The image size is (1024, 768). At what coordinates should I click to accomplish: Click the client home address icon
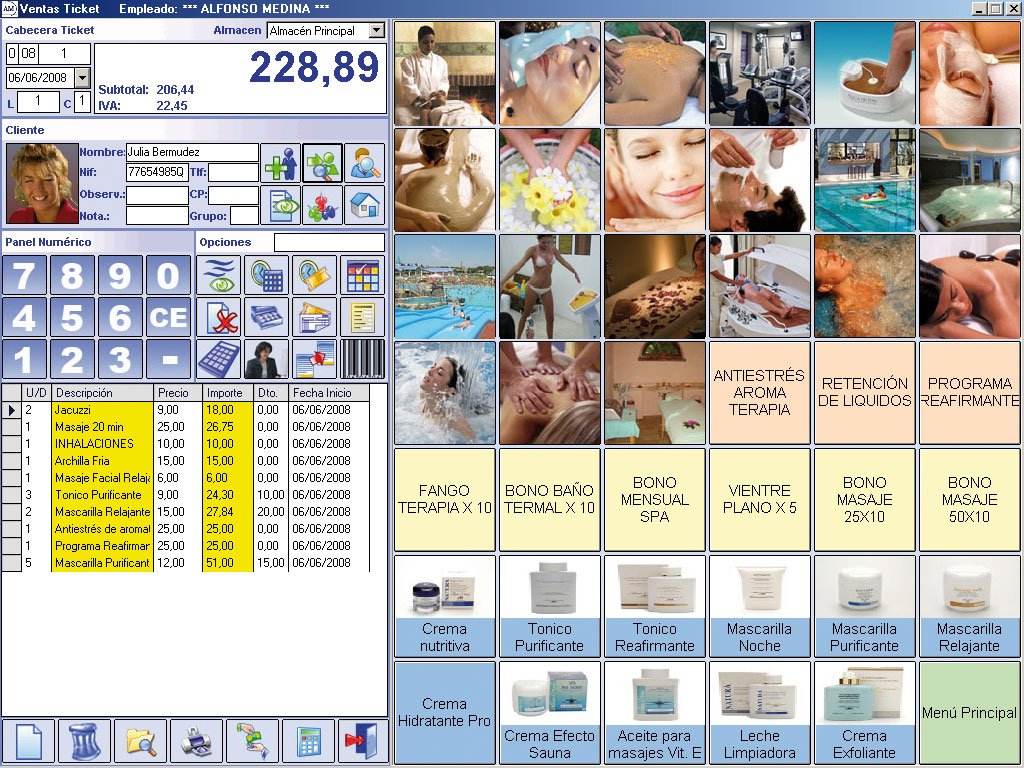tap(364, 205)
